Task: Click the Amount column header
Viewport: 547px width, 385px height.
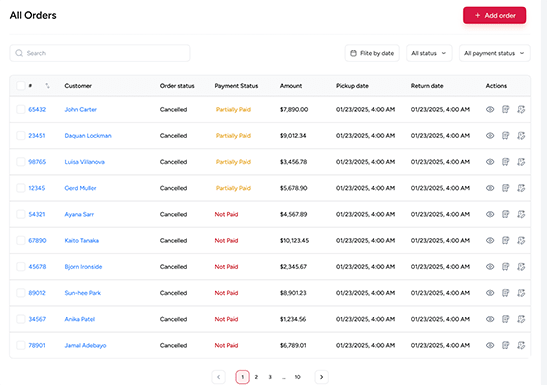Action: click(291, 86)
